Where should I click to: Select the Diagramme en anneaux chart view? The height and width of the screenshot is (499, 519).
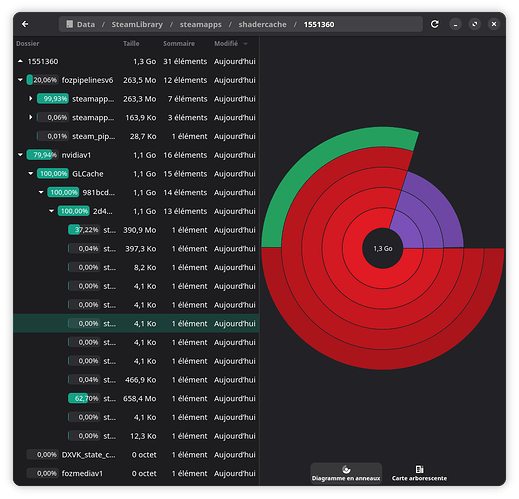point(346,472)
